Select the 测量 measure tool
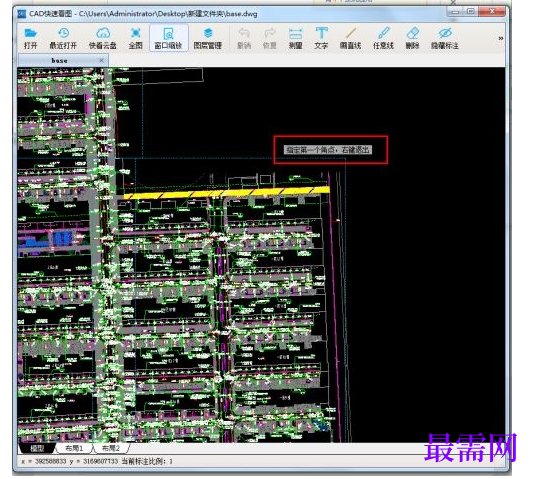The image size is (536, 479). pyautogui.click(x=295, y=38)
